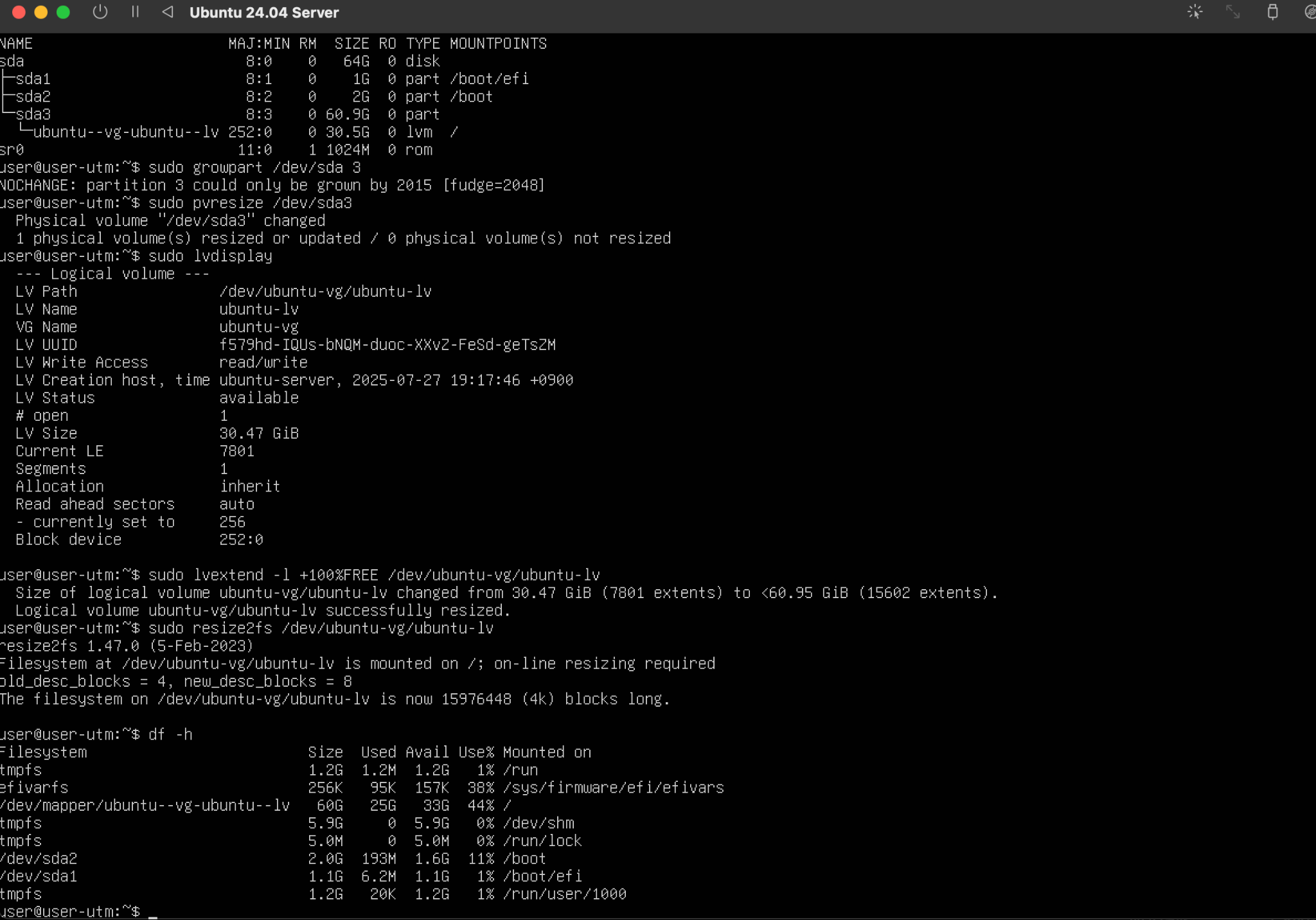Close the Ubuntu 24.04 Server window
Image resolution: width=1316 pixels, height=920 pixels.
[x=19, y=12]
